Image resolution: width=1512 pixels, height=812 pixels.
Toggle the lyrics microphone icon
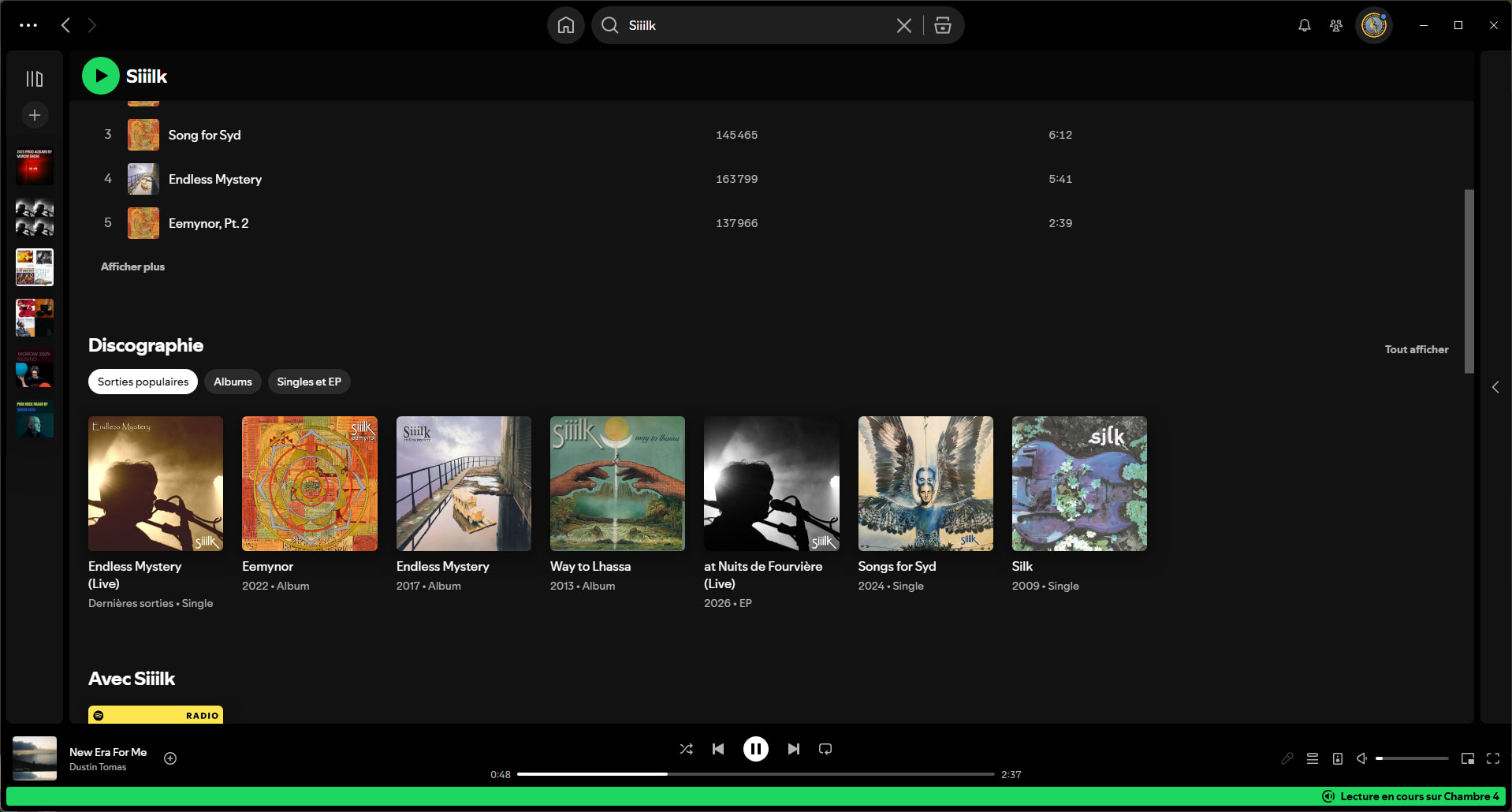pos(1287,758)
